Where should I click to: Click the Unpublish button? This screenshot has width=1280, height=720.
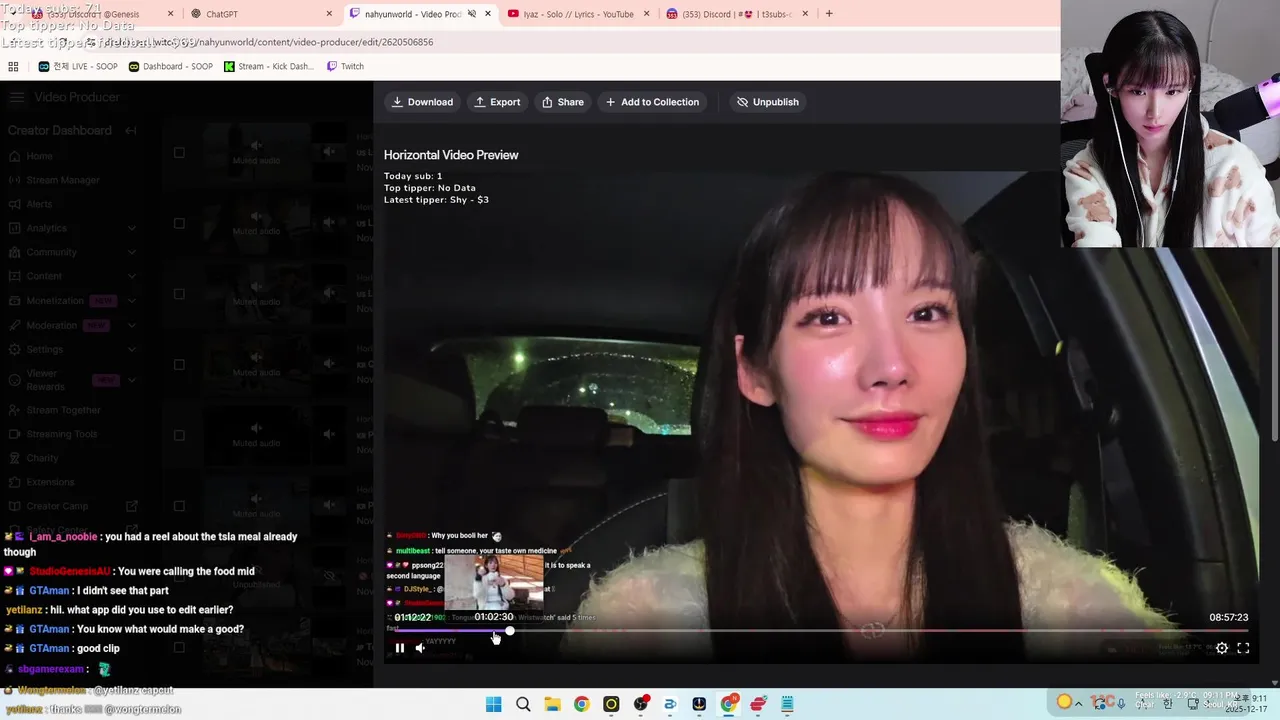coord(768,102)
